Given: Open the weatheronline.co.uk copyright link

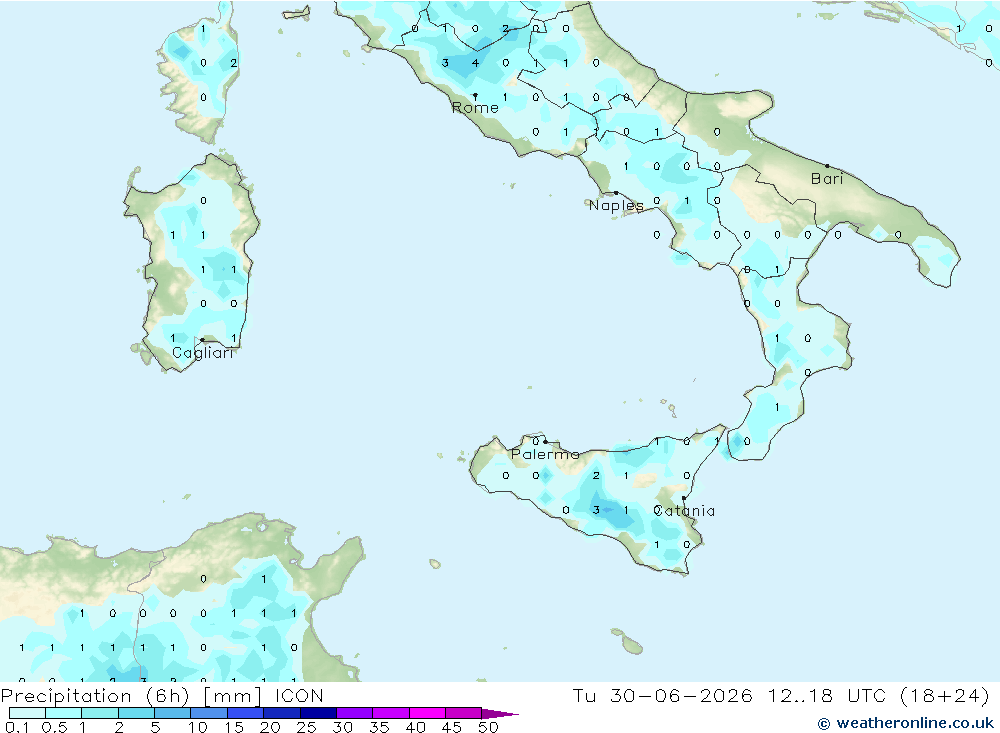Looking at the screenshot, I should (x=906, y=723).
